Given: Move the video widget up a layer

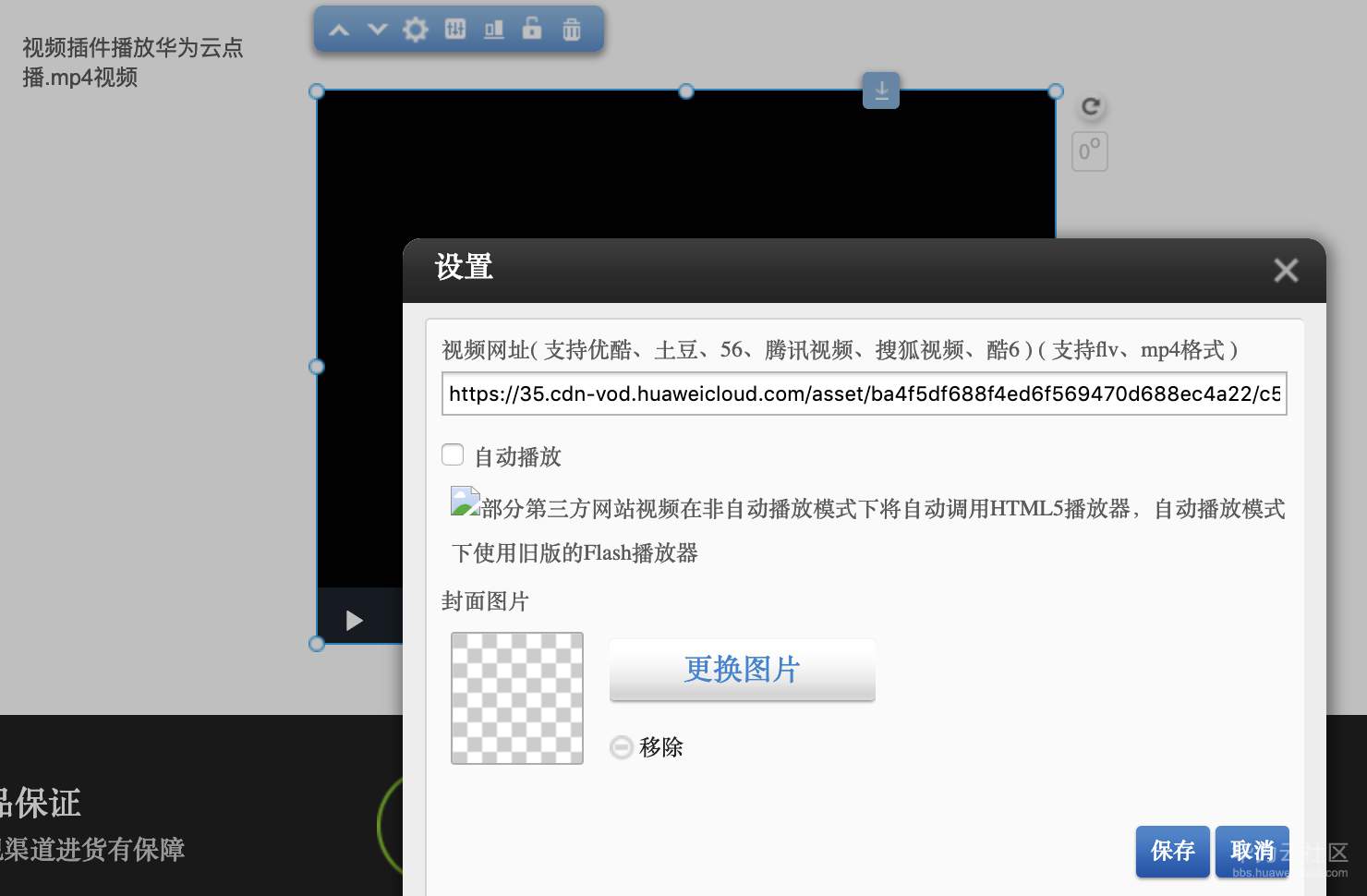Looking at the screenshot, I should pyautogui.click(x=338, y=29).
